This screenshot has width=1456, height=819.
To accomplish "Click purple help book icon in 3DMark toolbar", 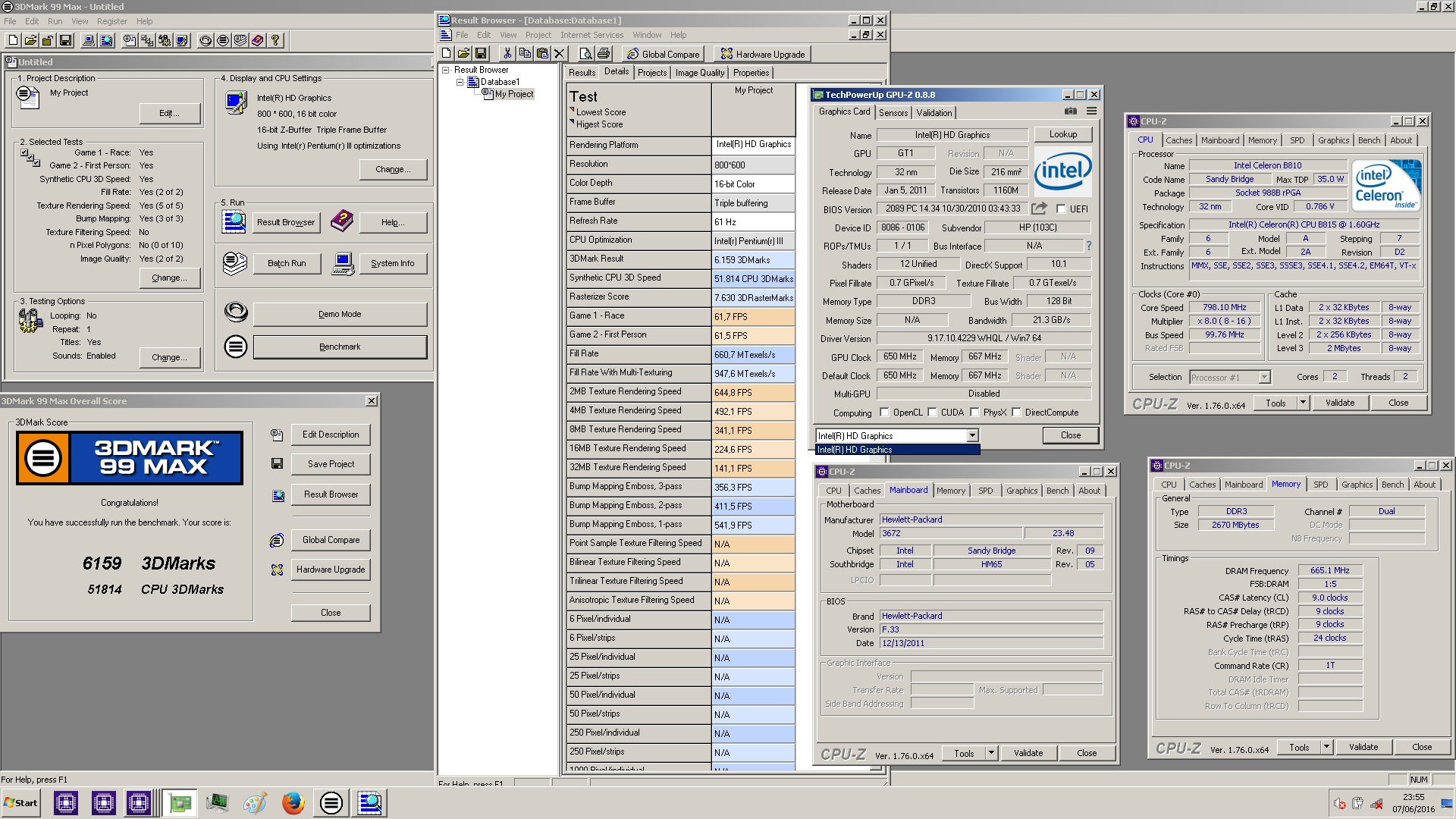I will [x=257, y=40].
